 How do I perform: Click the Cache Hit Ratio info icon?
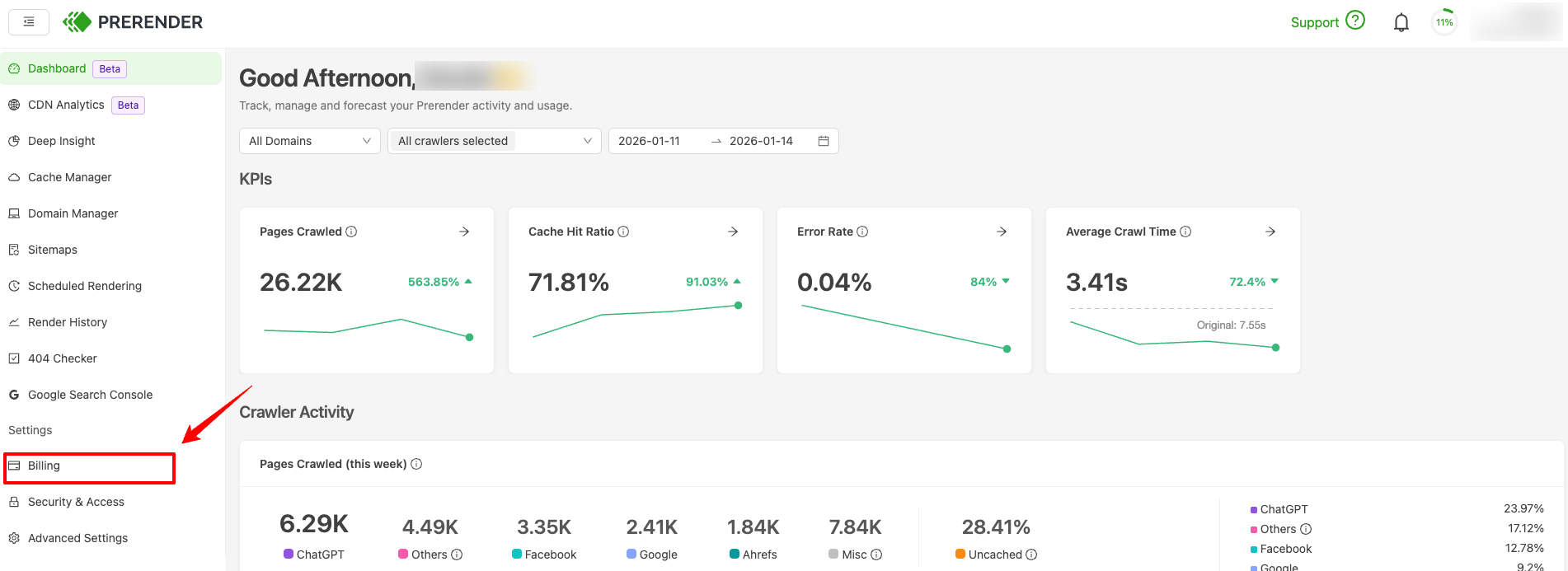623,232
